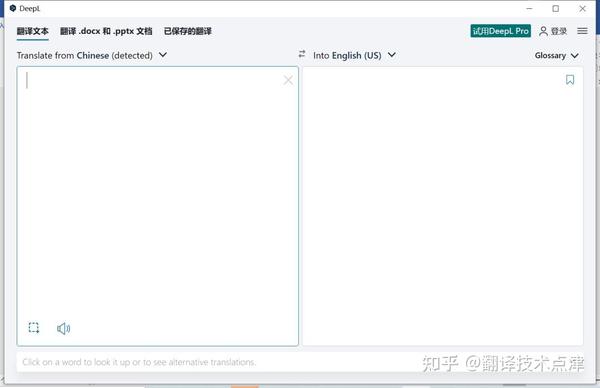Save translation using the bookmark icon
The image size is (600, 388).
(x=570, y=80)
